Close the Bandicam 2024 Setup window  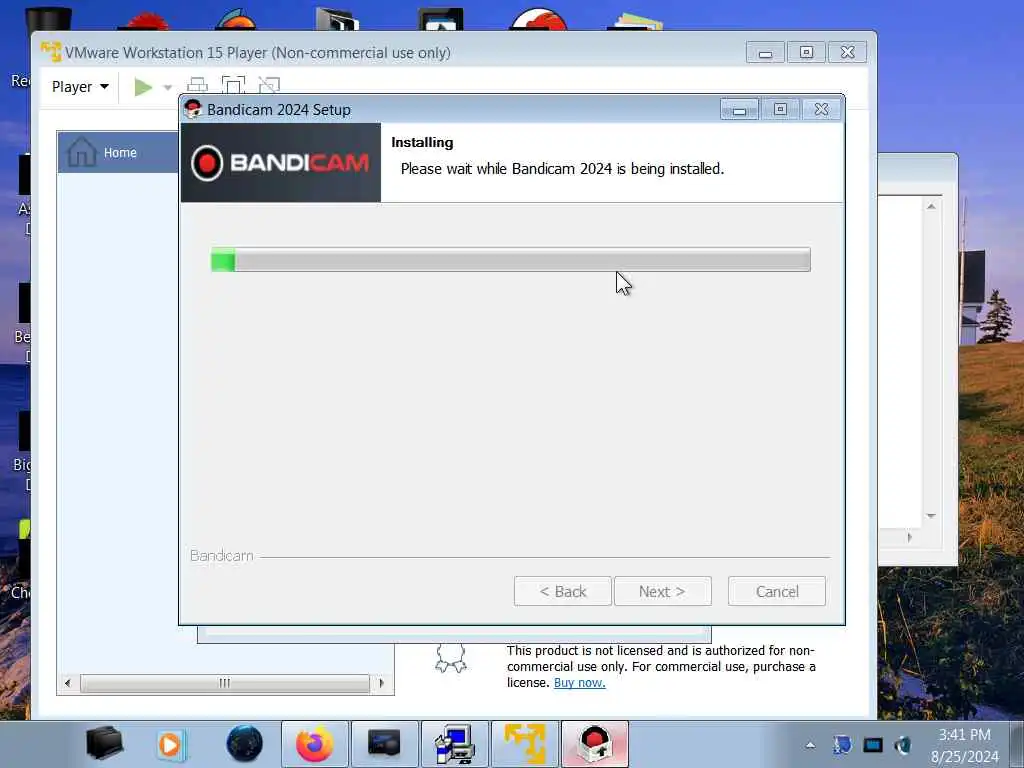pos(822,109)
